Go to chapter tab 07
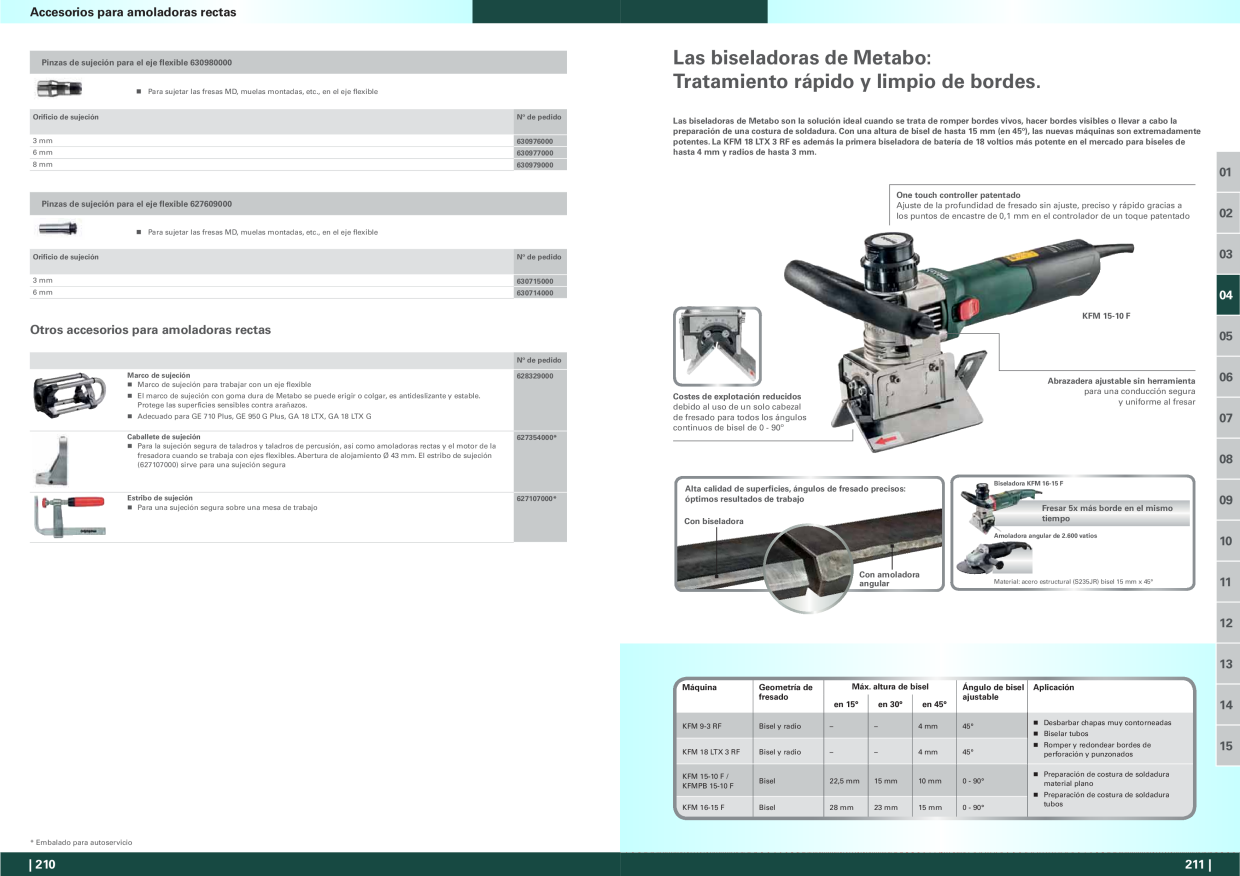Viewport: 1240px width, 876px height. (1227, 418)
